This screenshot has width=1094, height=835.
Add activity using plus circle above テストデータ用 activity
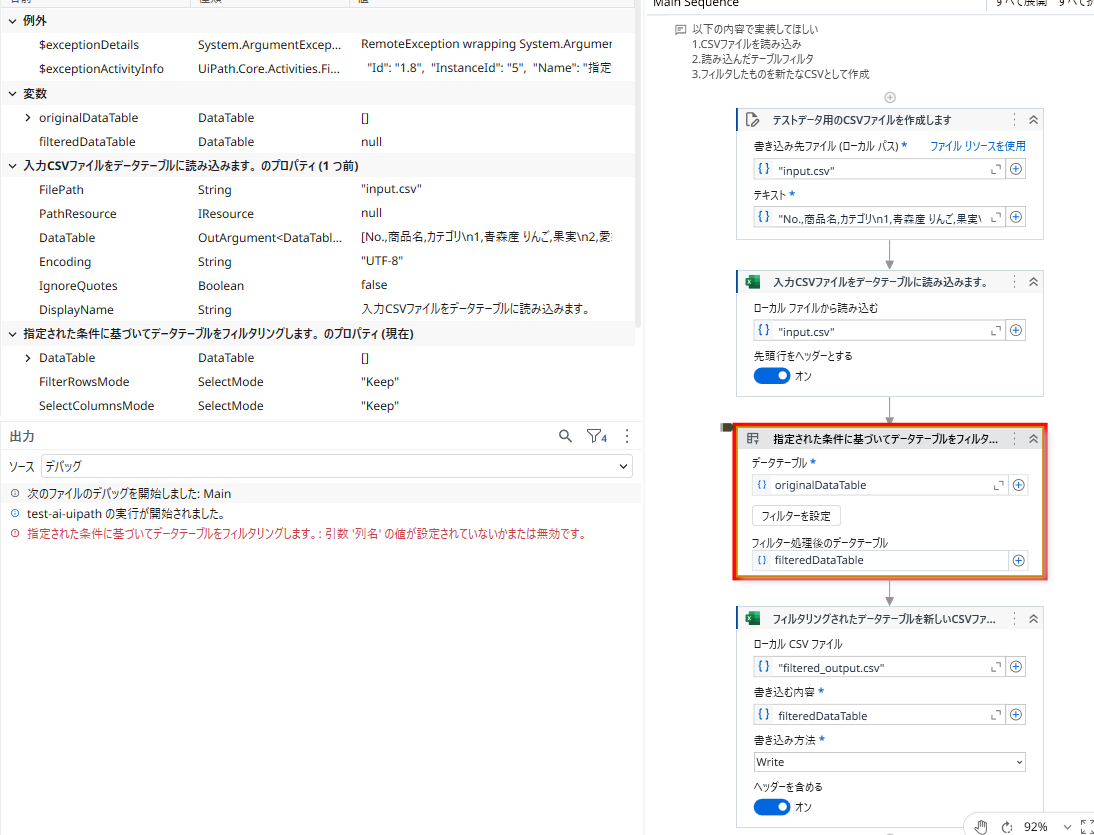click(x=890, y=97)
